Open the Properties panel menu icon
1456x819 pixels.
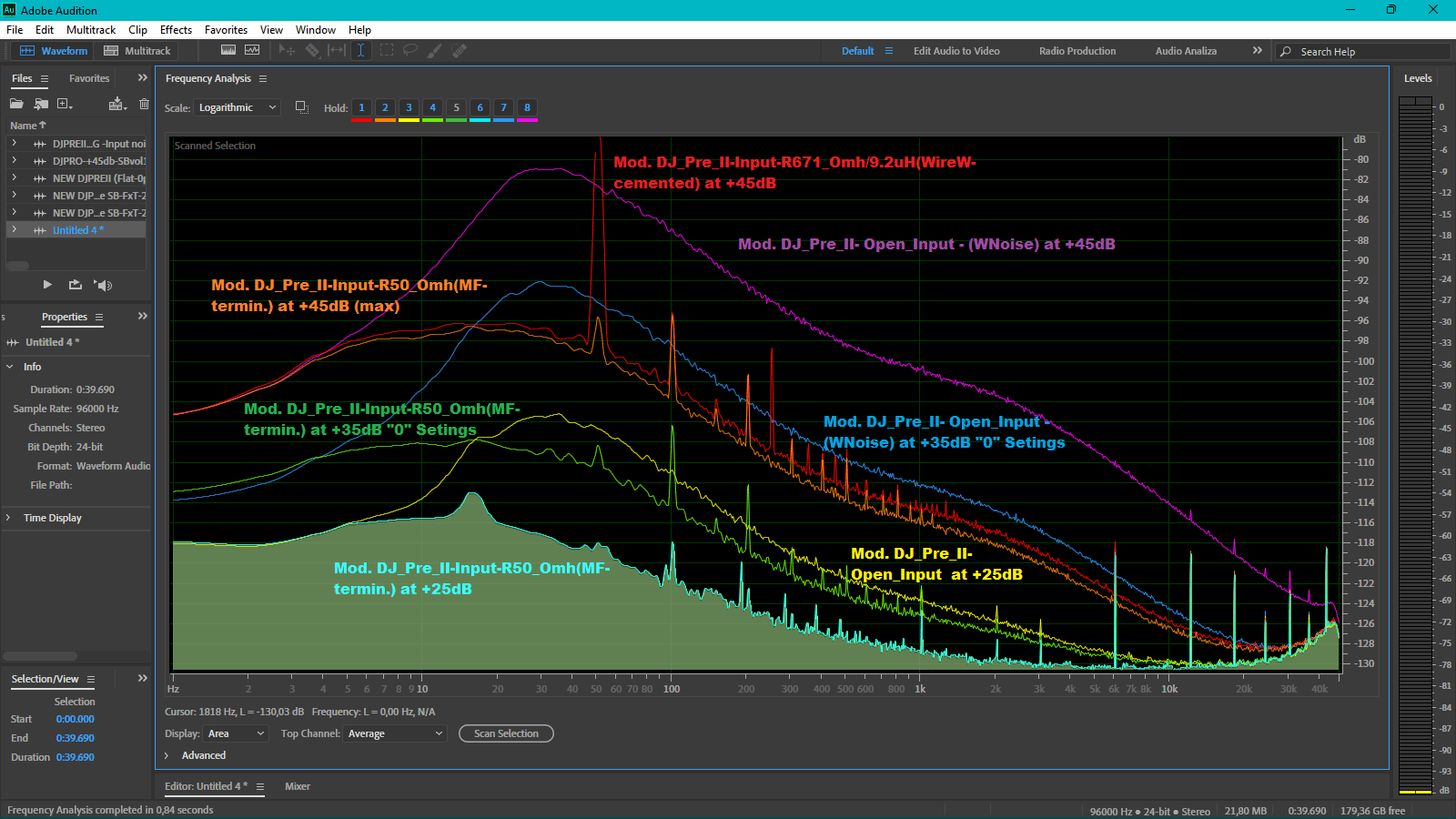(99, 318)
